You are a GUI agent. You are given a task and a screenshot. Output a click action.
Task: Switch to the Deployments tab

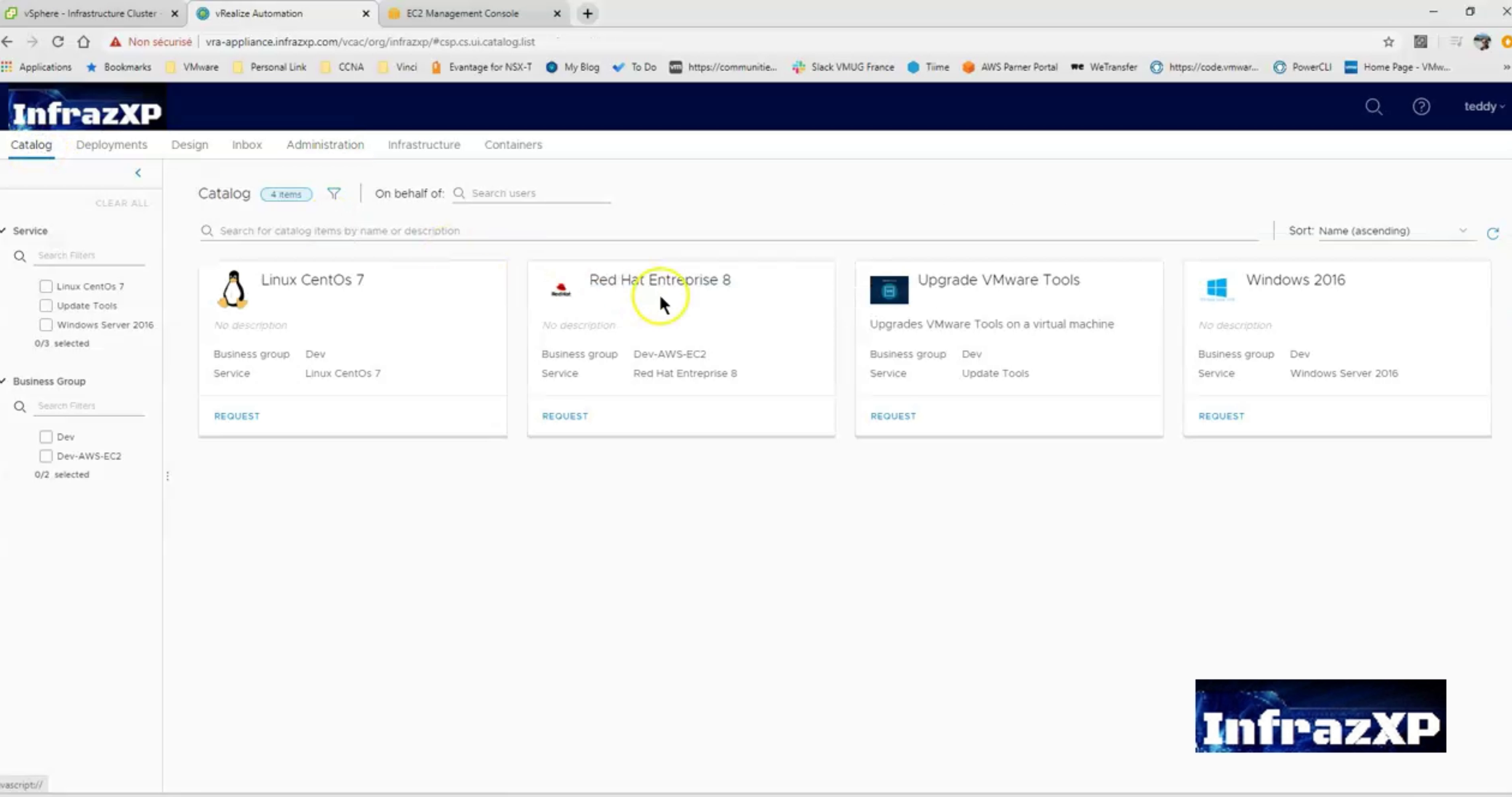(x=112, y=145)
